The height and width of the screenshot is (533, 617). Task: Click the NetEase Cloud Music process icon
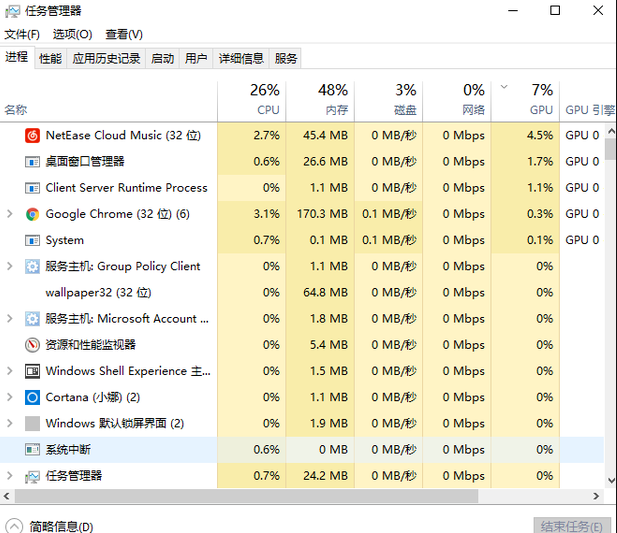32,135
